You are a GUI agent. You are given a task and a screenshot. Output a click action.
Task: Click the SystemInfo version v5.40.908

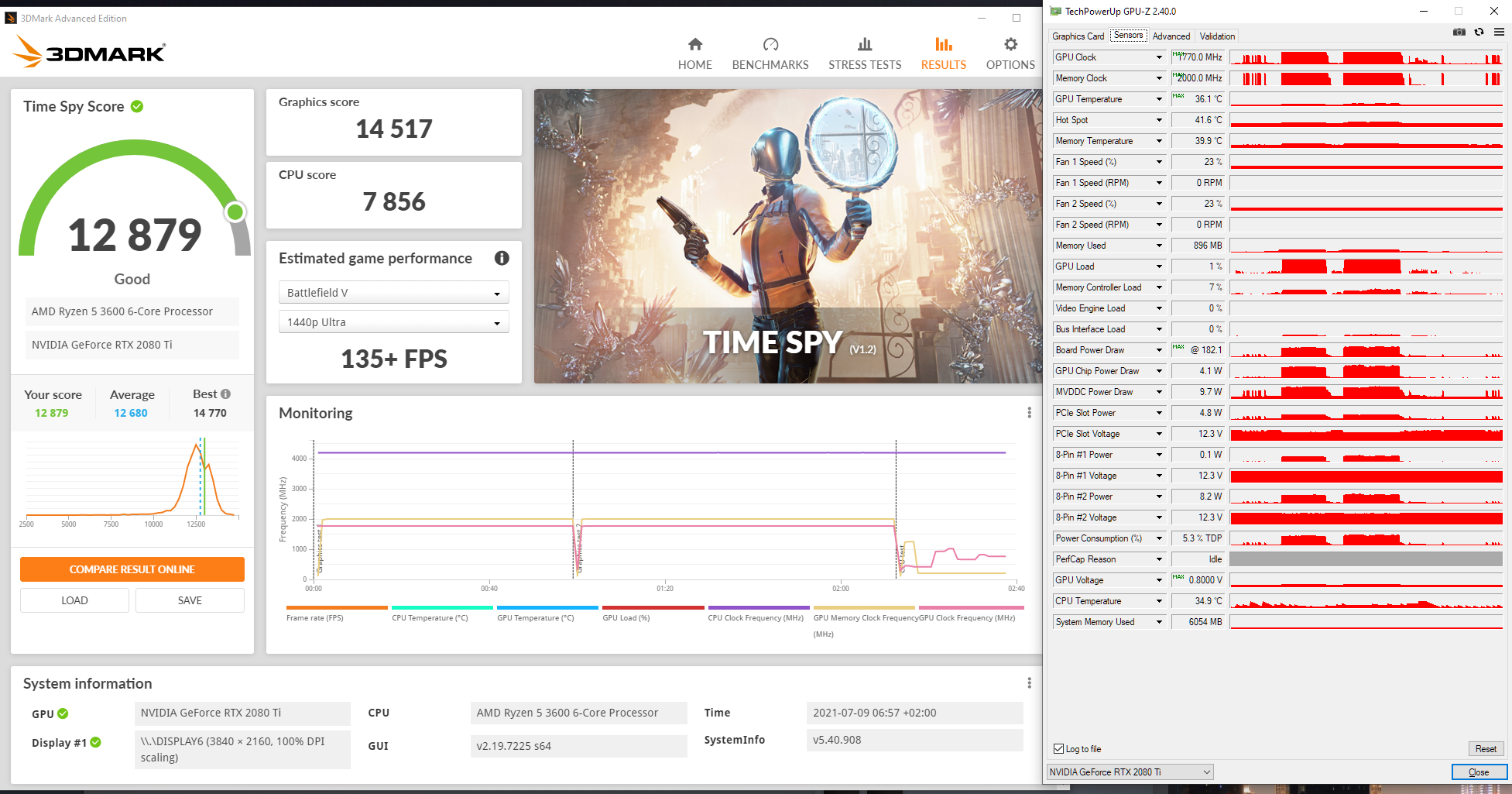pyautogui.click(x=915, y=740)
